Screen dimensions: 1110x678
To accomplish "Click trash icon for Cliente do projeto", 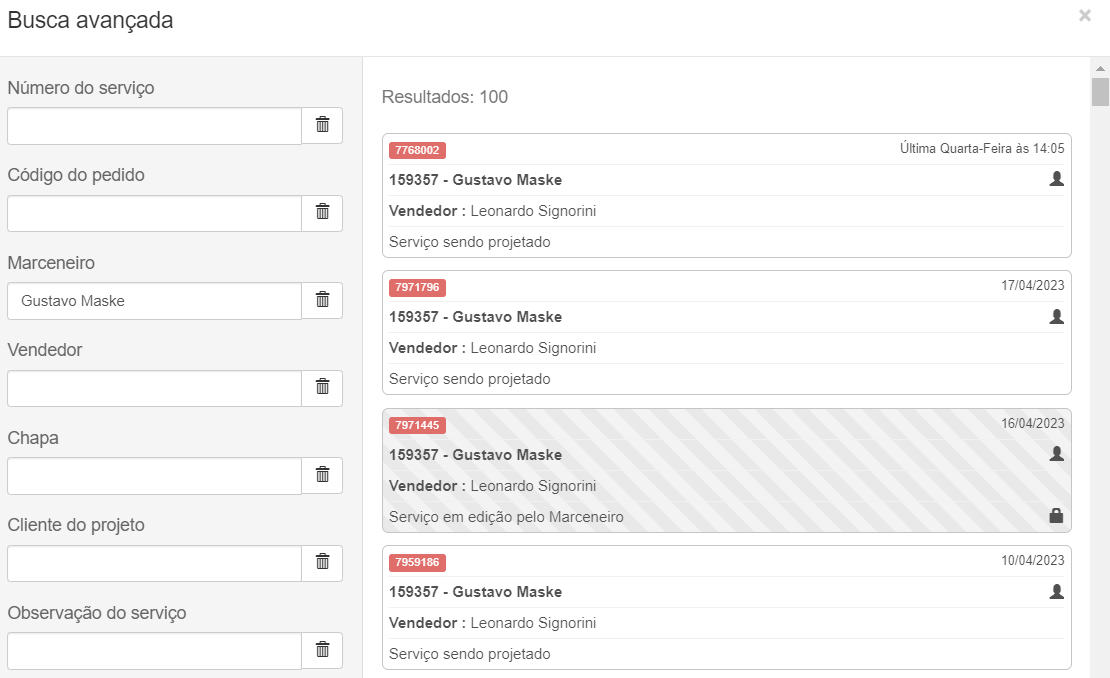I will 322,562.
